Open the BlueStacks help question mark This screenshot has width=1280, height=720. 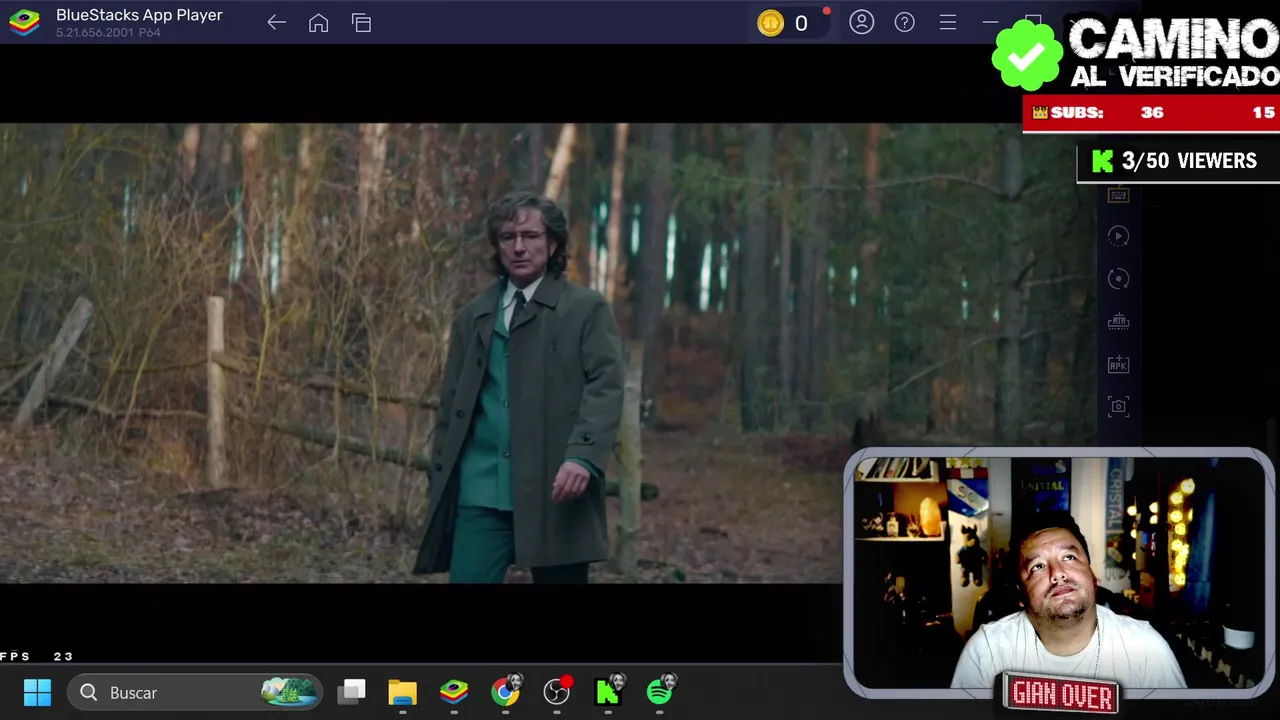click(x=905, y=22)
